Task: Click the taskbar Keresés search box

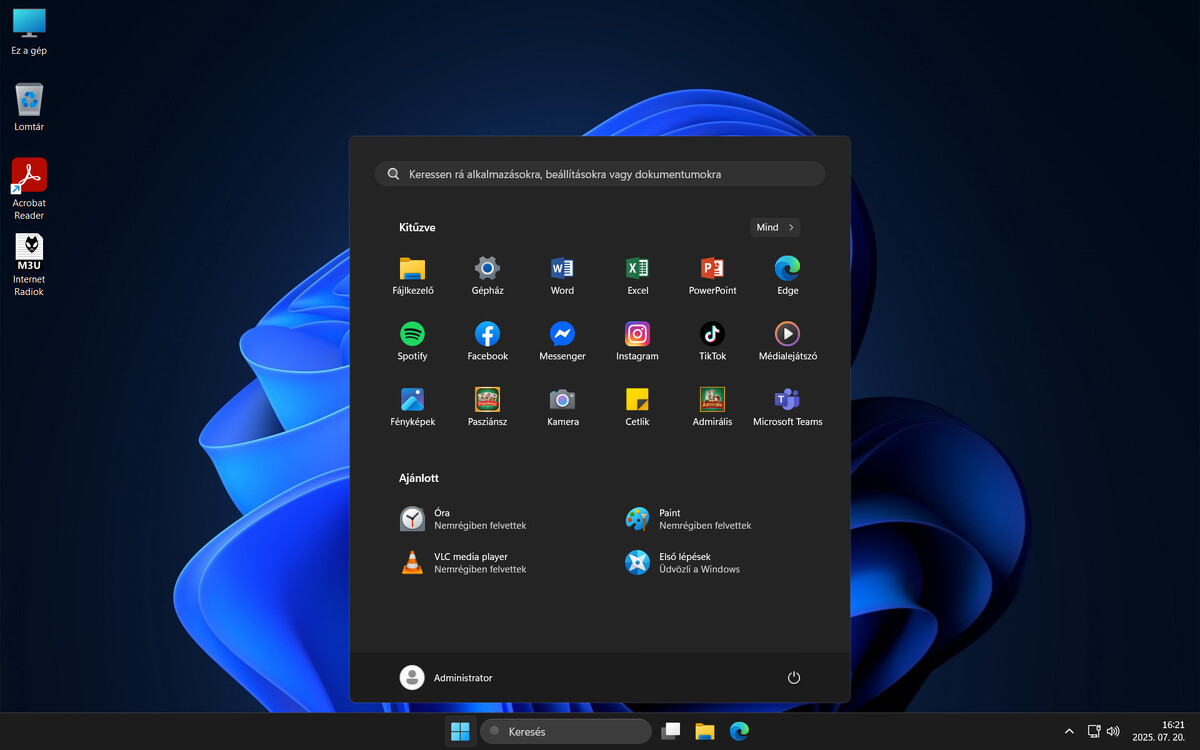Action: click(566, 731)
